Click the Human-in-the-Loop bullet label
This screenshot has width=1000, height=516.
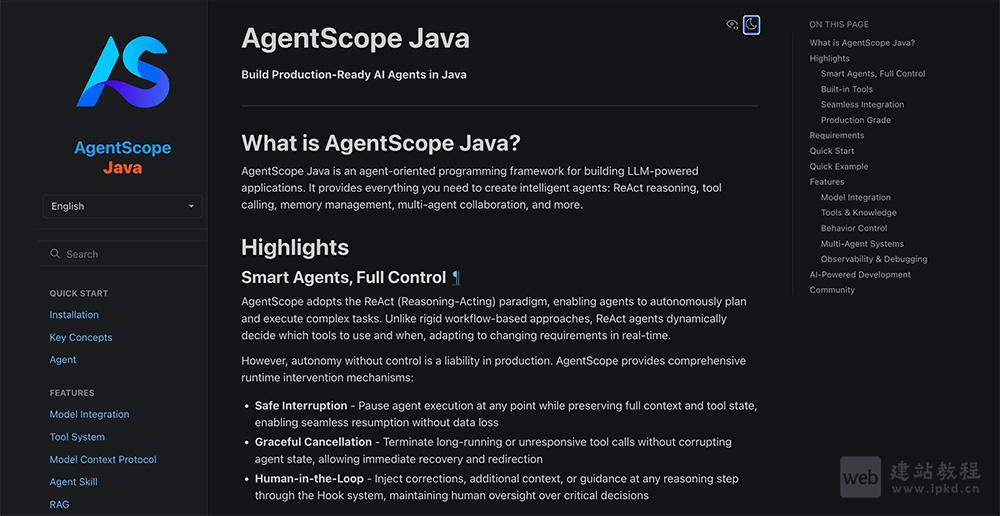pos(309,478)
